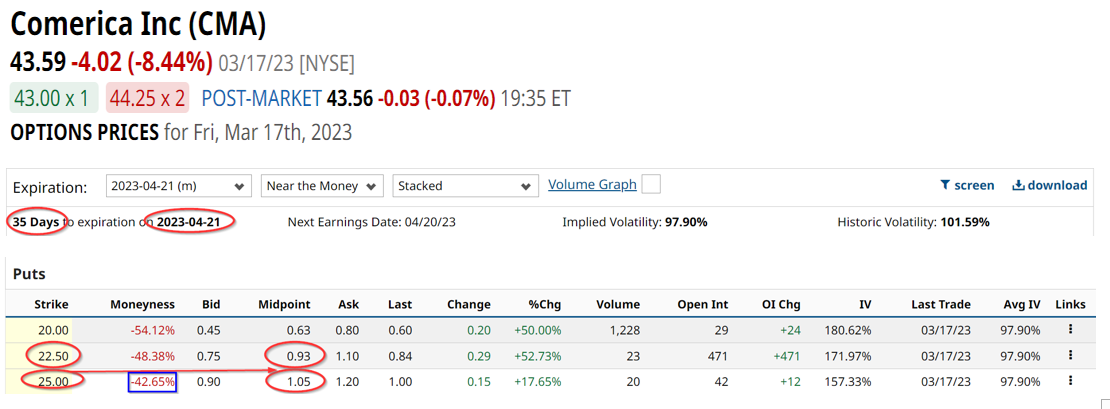Image resolution: width=1110 pixels, height=409 pixels.
Task: Open the Volume Graph link
Action: click(x=592, y=184)
